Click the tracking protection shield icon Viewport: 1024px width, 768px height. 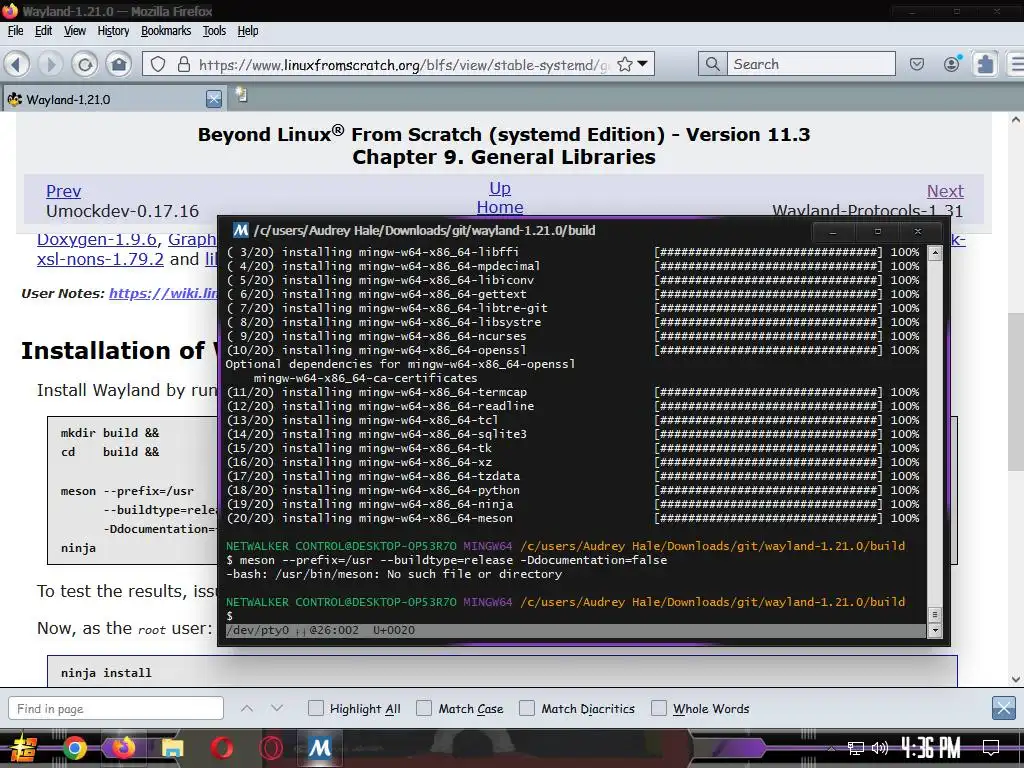(158, 64)
